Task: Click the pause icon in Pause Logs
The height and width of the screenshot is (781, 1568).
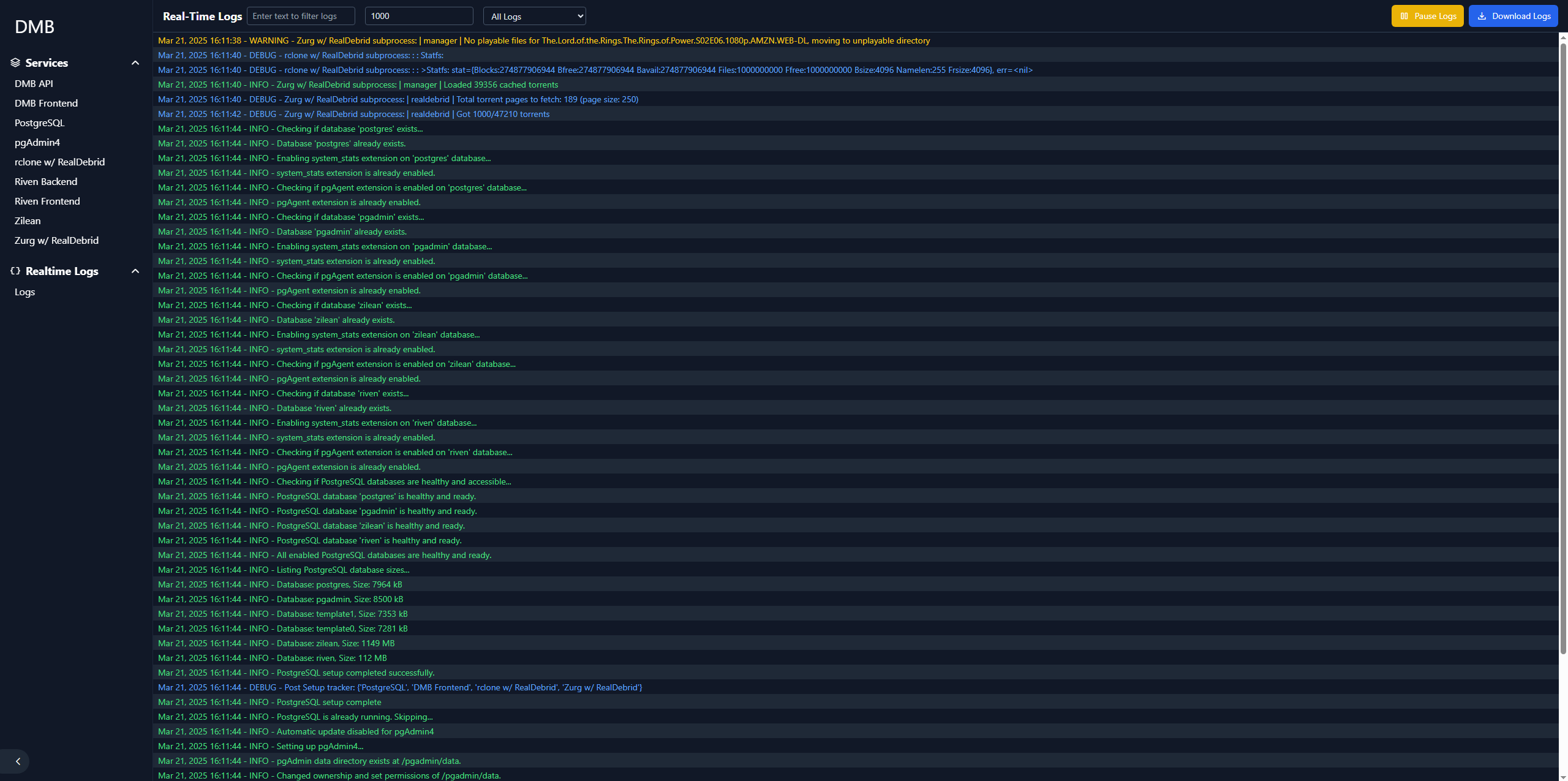Action: pyautogui.click(x=1404, y=16)
